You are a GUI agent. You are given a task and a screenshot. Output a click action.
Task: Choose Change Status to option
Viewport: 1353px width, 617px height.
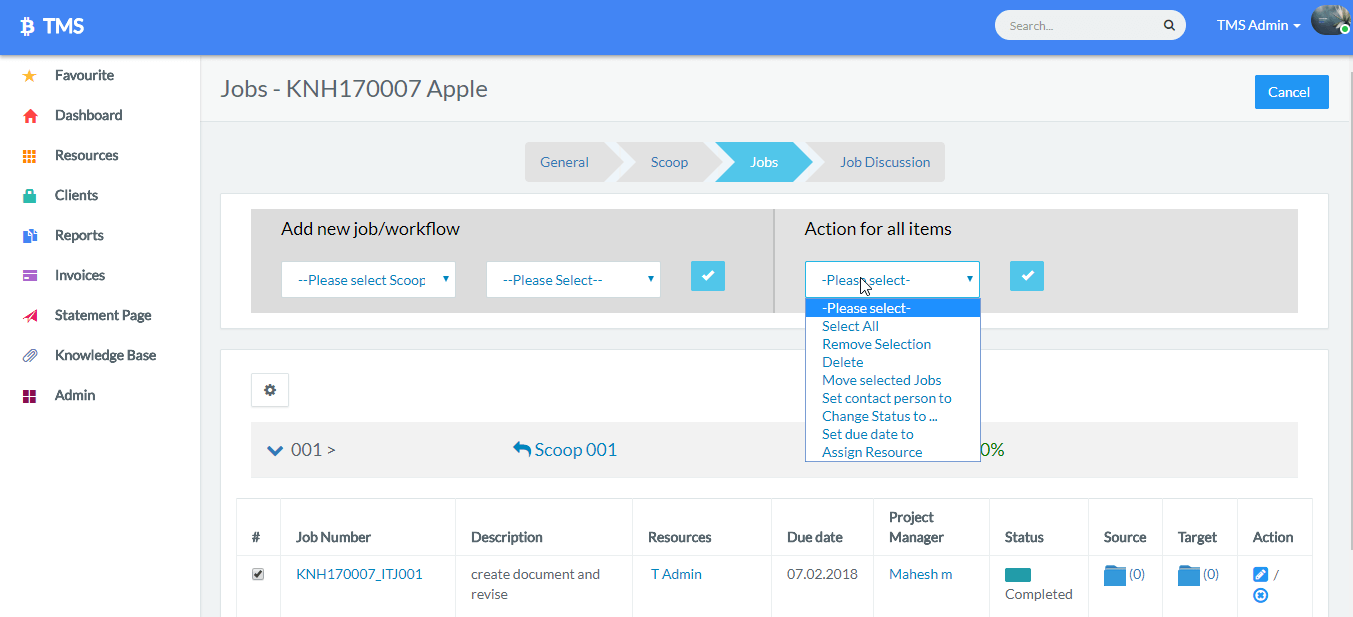point(893,416)
